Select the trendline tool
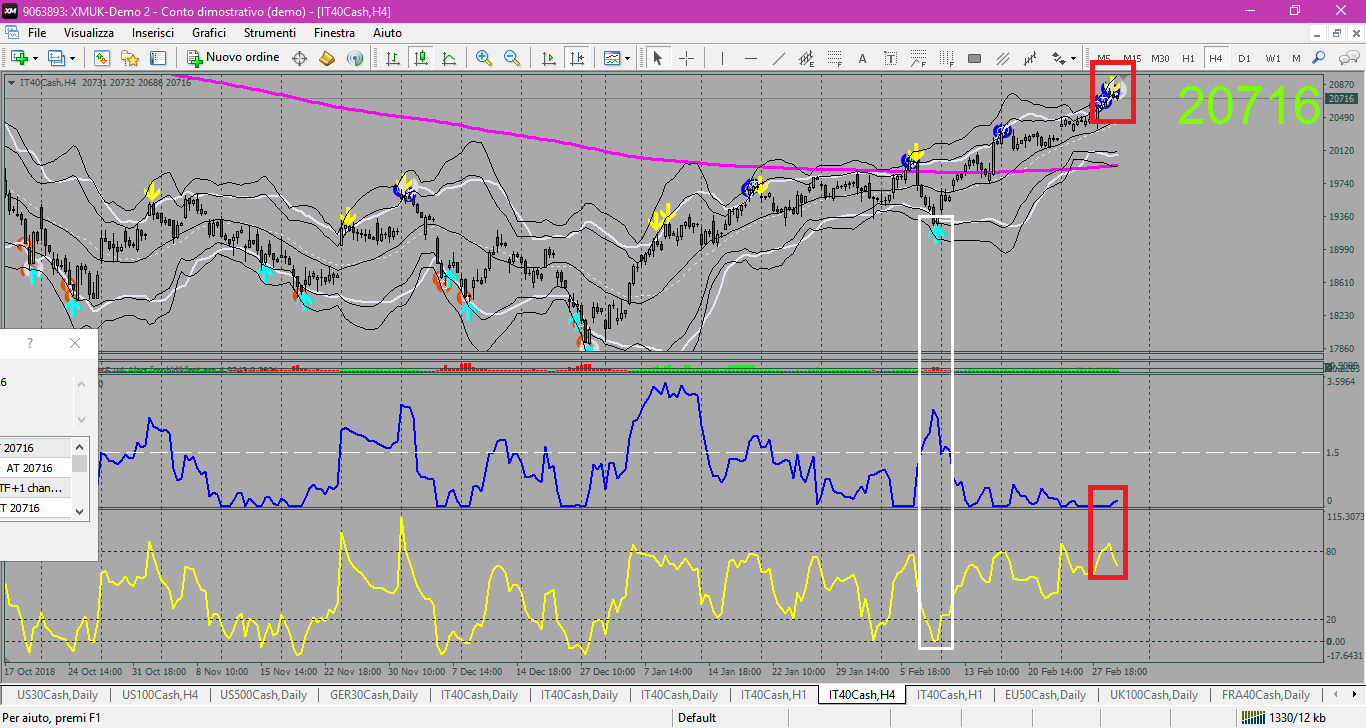1366x728 pixels. 778,58
